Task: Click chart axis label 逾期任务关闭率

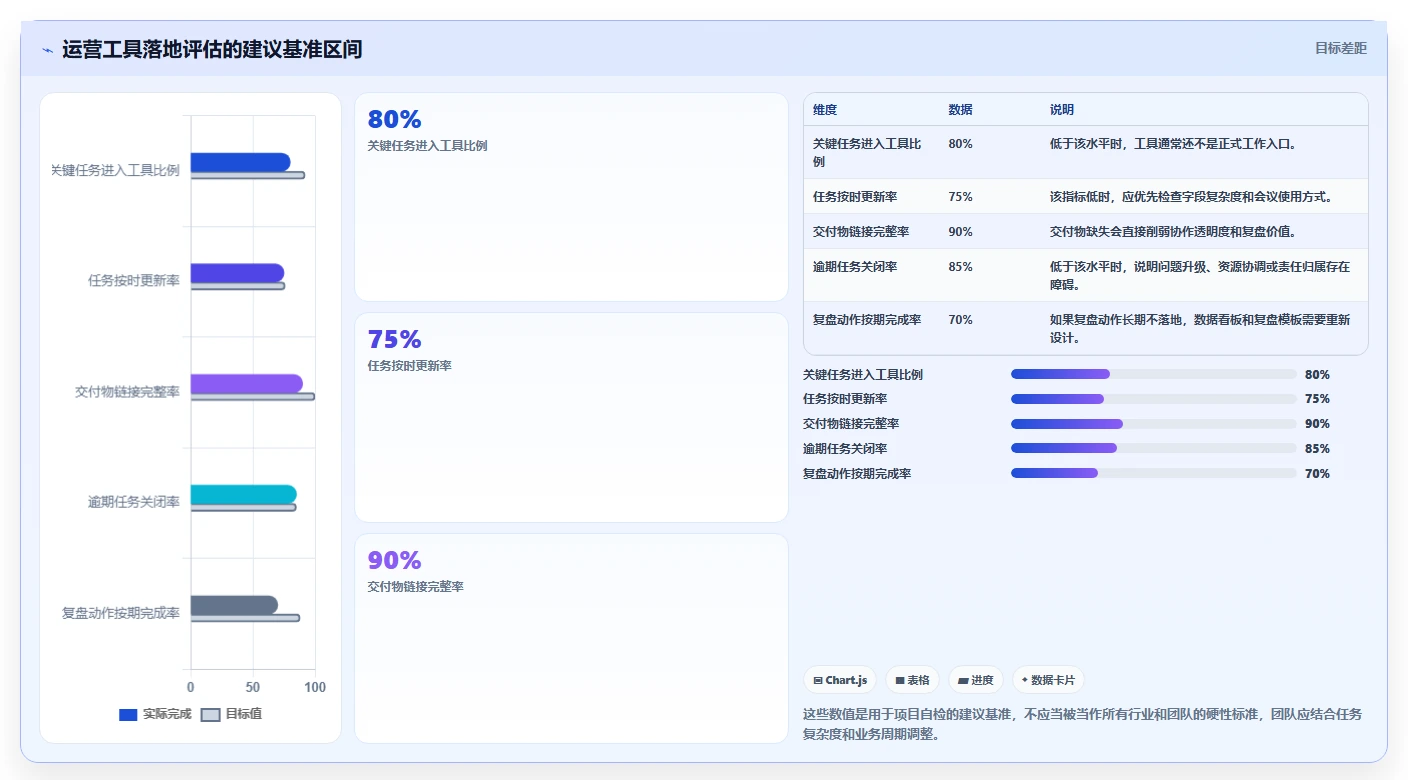Action: (134, 502)
